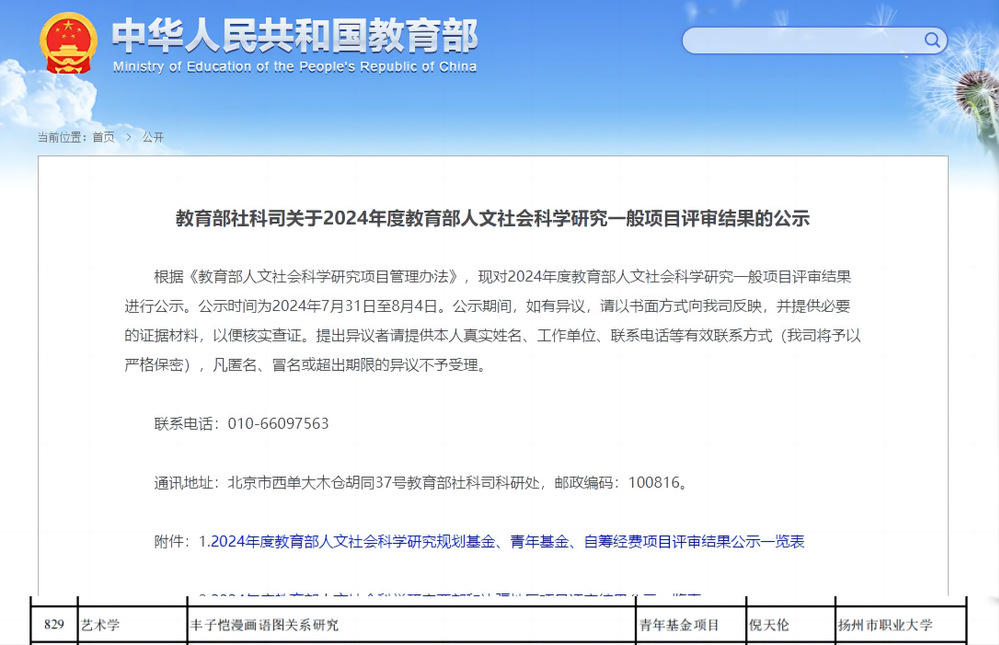999x645 pixels.
Task: Select the applicant name 倪天伦
Action: pyautogui.click(x=769, y=625)
